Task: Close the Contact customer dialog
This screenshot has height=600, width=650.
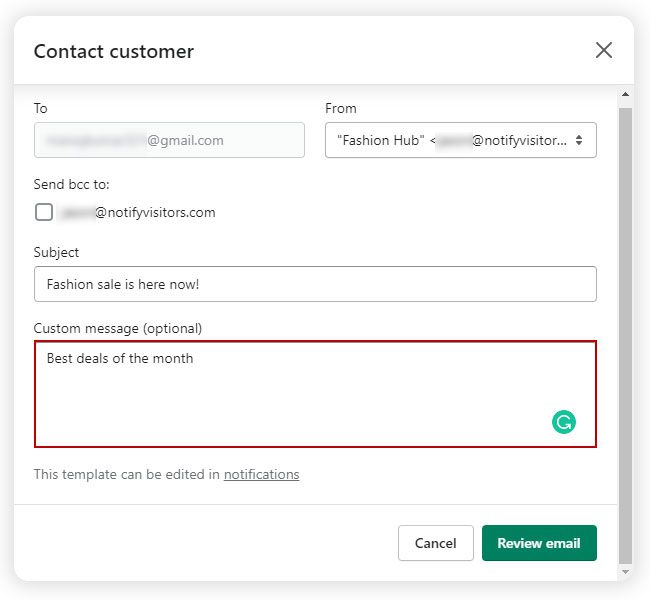Action: click(604, 50)
